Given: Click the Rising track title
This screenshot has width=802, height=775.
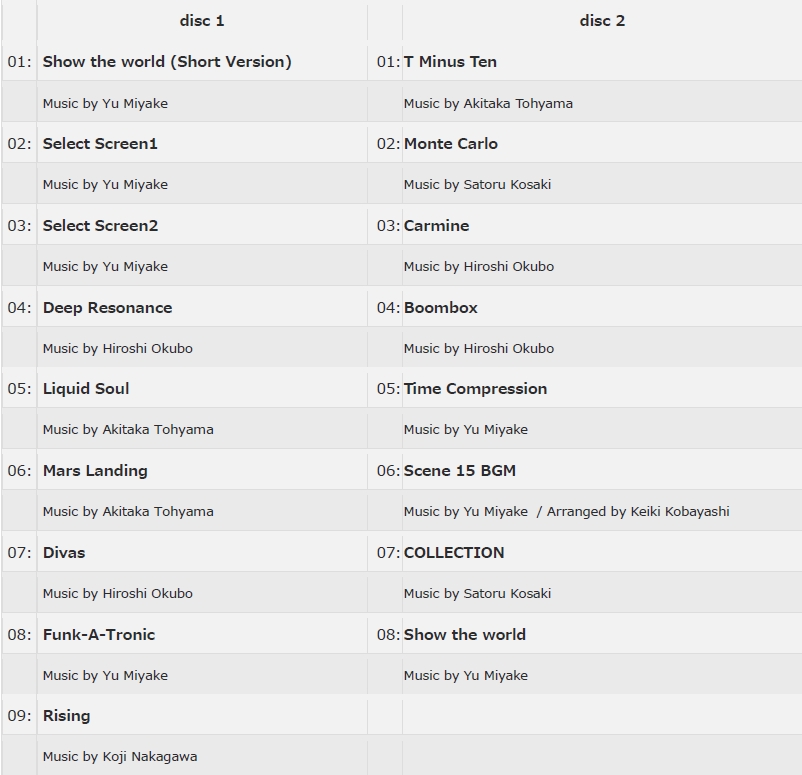Looking at the screenshot, I should click(x=66, y=716).
